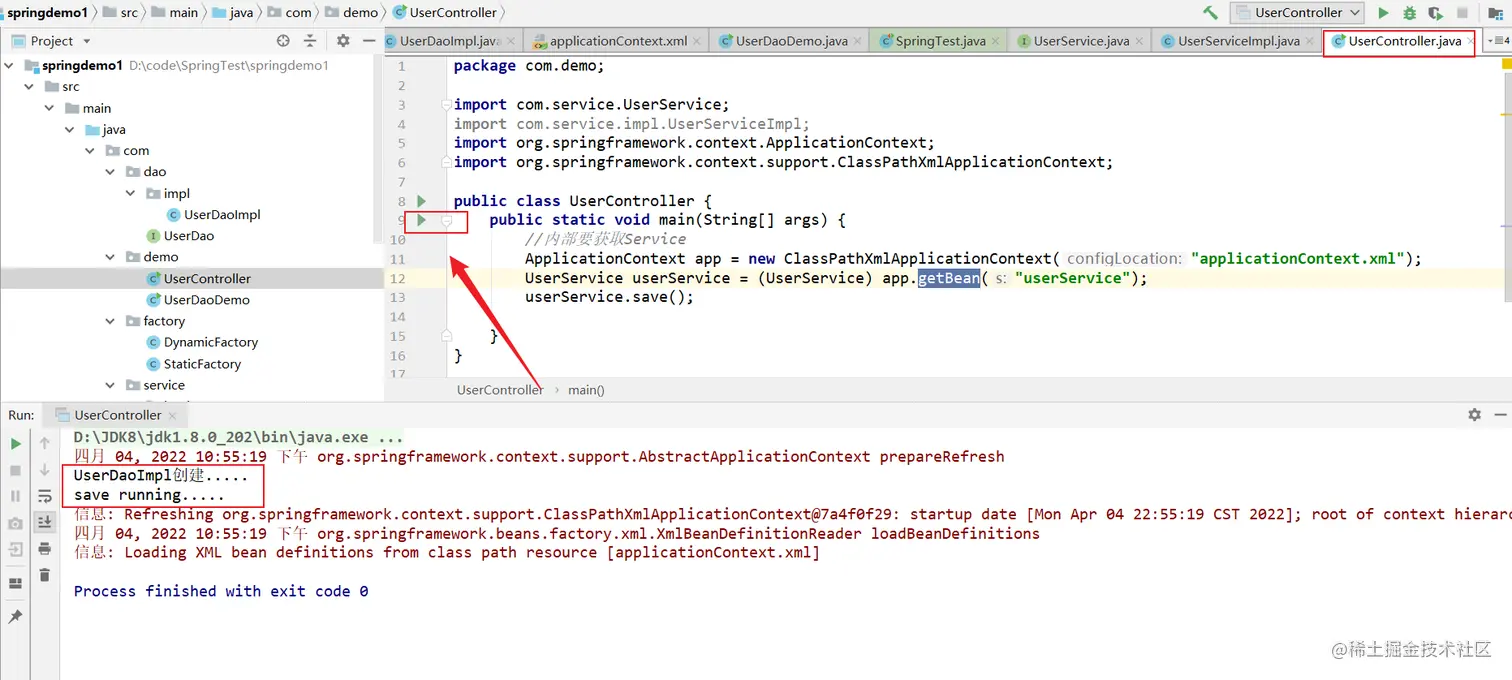Fold the import block in gutter
Viewport: 1512px width, 680px height.
[x=447, y=104]
